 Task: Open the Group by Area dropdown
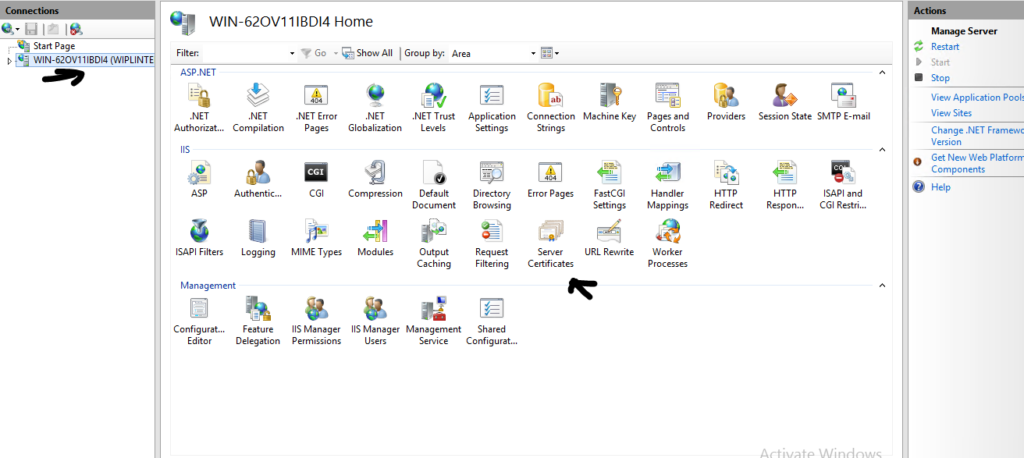(486, 53)
